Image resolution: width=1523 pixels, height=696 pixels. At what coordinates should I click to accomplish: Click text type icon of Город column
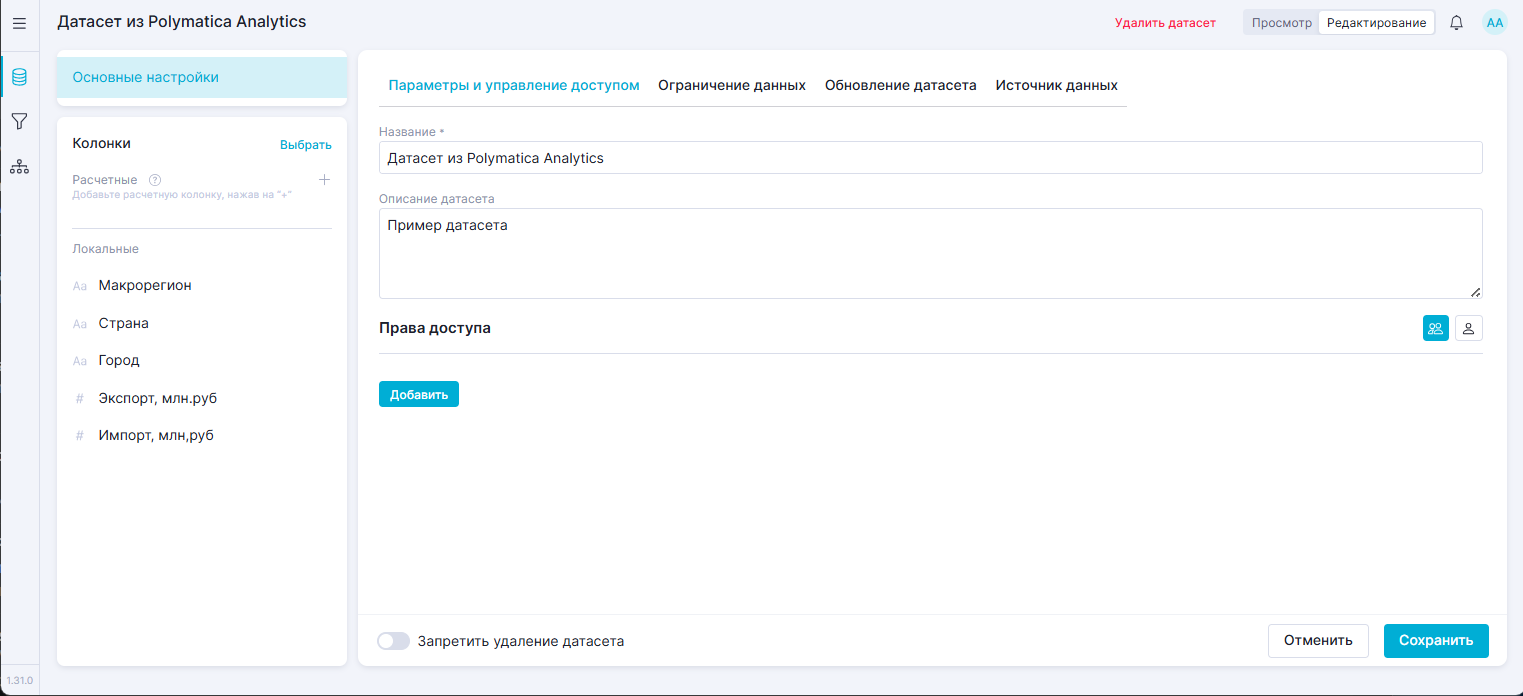[x=80, y=361]
